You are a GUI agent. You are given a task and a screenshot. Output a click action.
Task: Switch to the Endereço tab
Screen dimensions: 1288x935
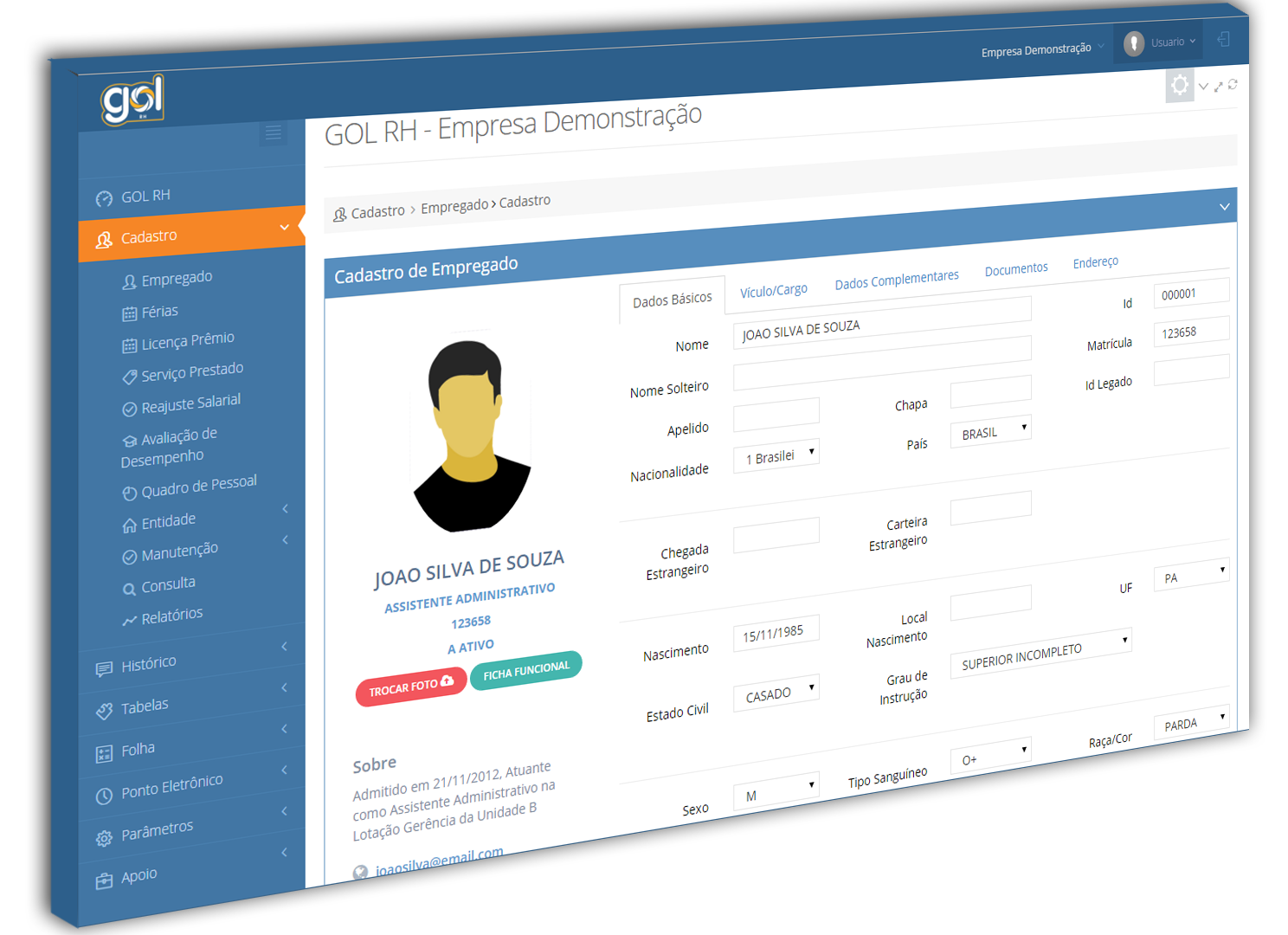pos(1096,262)
